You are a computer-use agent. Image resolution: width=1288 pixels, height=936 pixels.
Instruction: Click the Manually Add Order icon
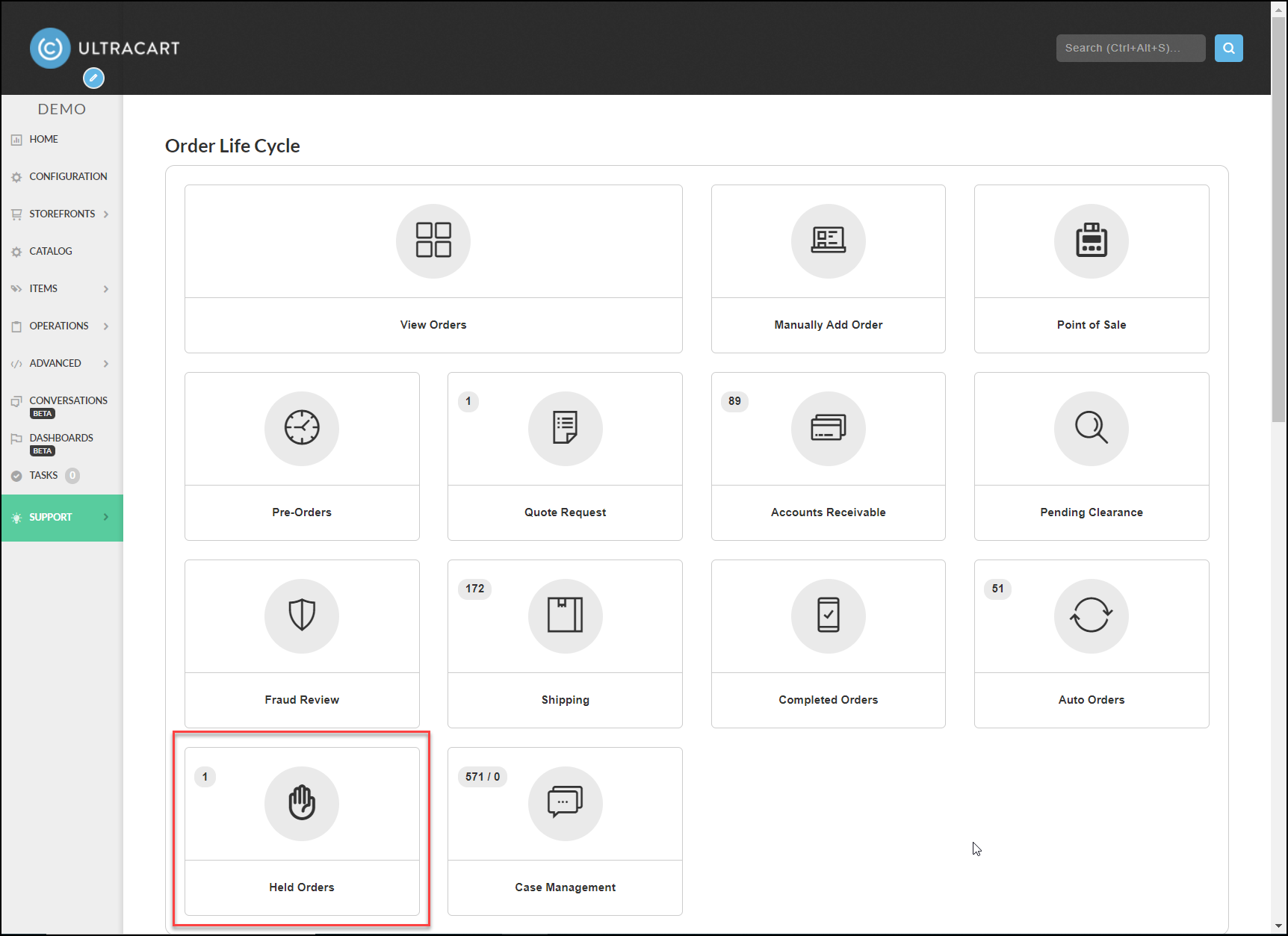pyautogui.click(x=829, y=241)
